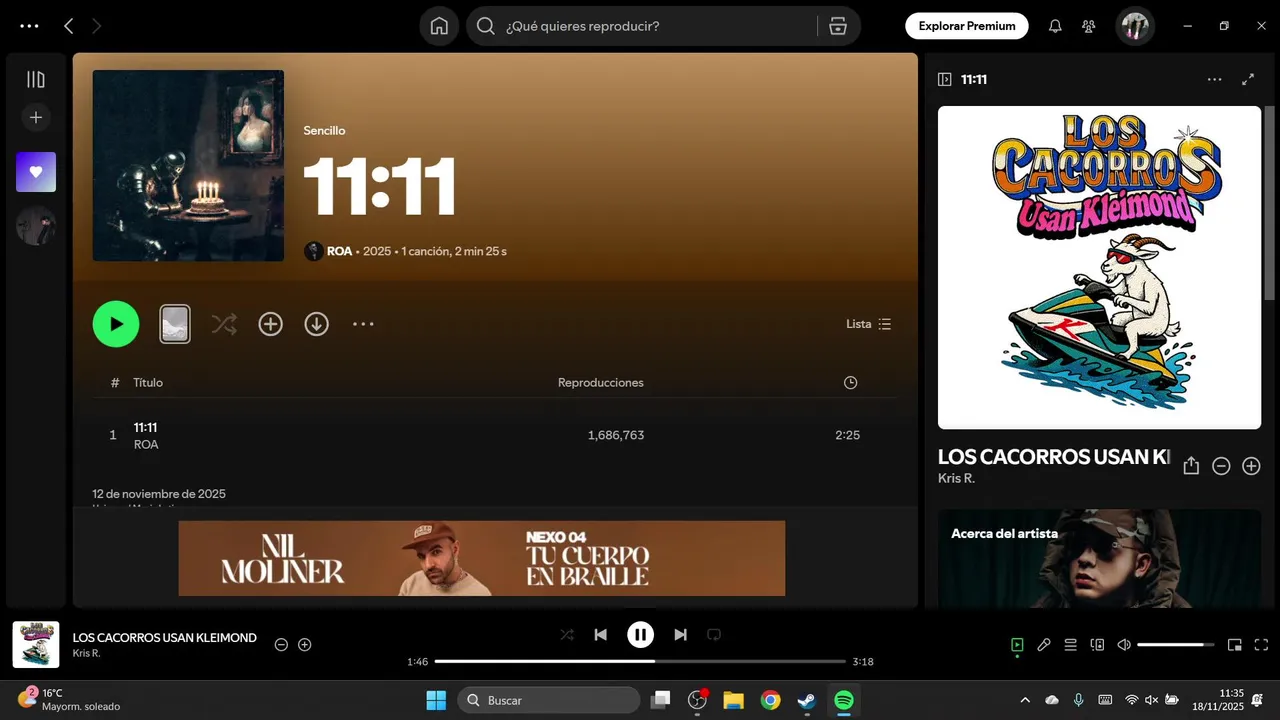Open friend activity icon
1280x720 pixels.
tap(1089, 26)
